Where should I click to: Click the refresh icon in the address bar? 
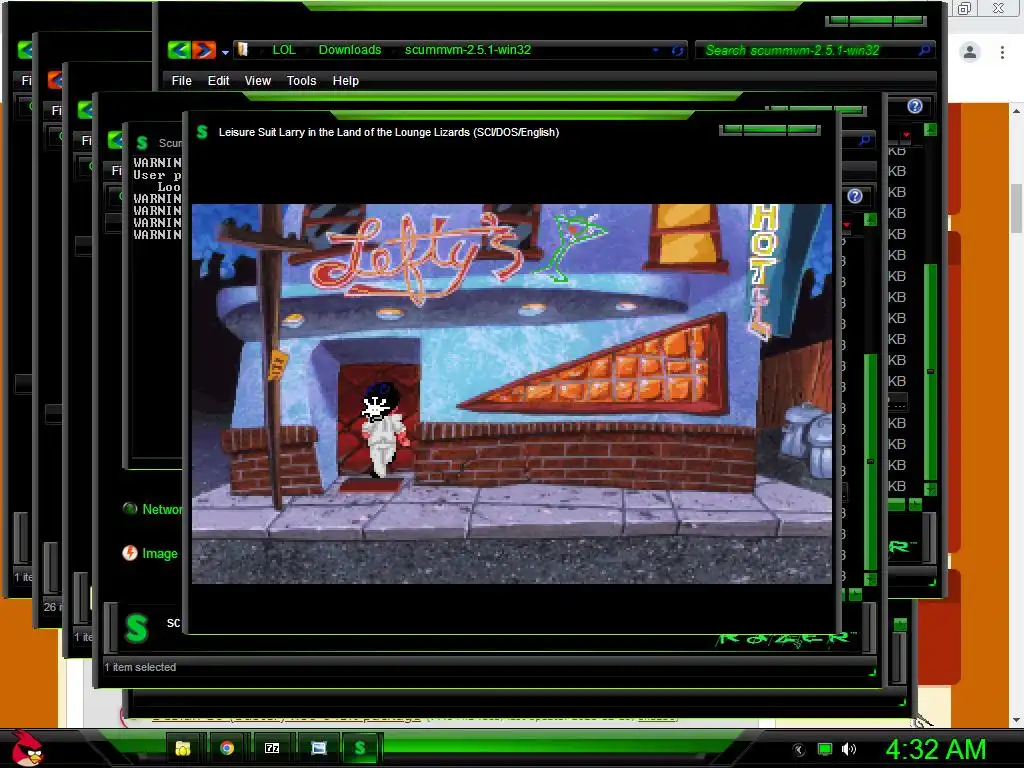coord(677,50)
